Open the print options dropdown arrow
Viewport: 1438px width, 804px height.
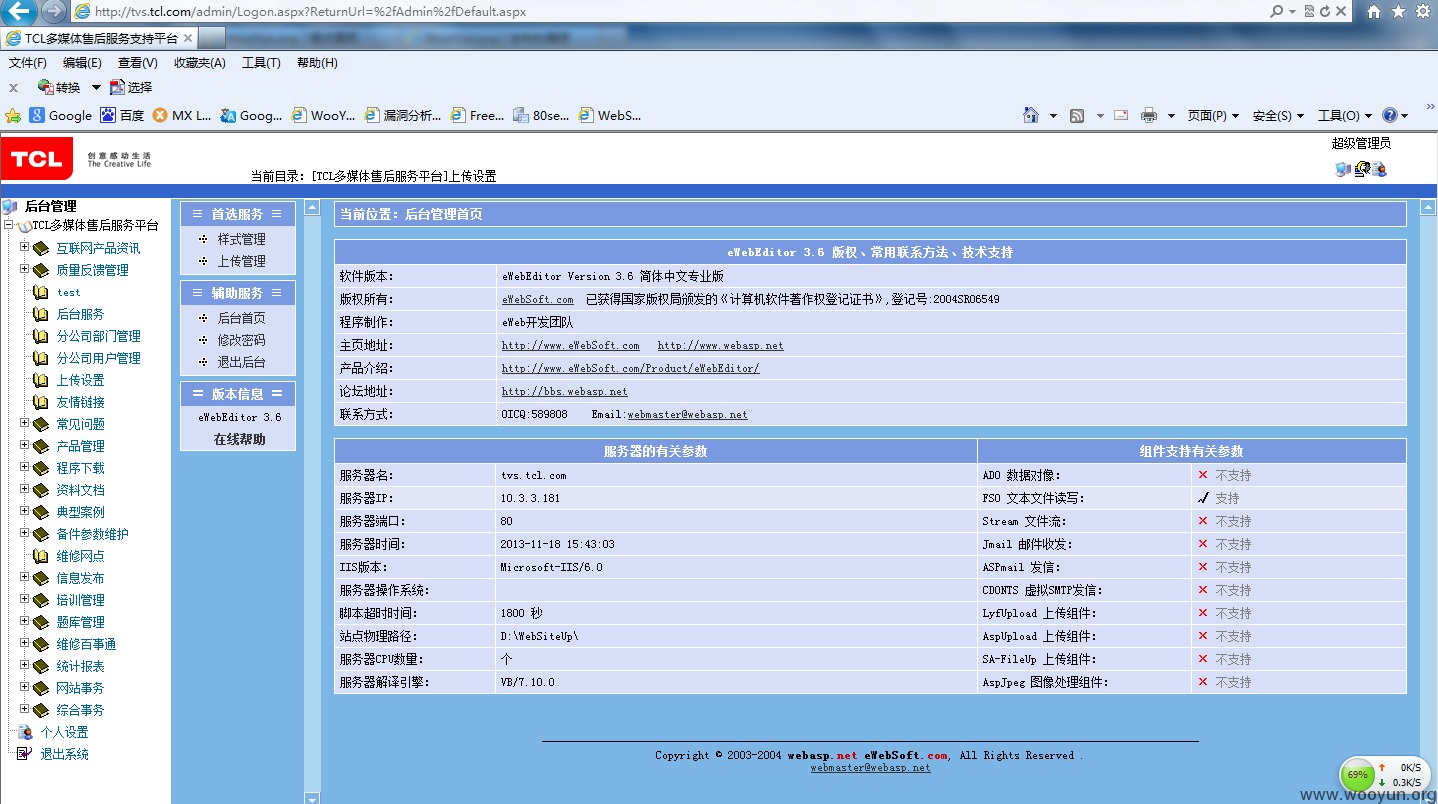[1171, 115]
